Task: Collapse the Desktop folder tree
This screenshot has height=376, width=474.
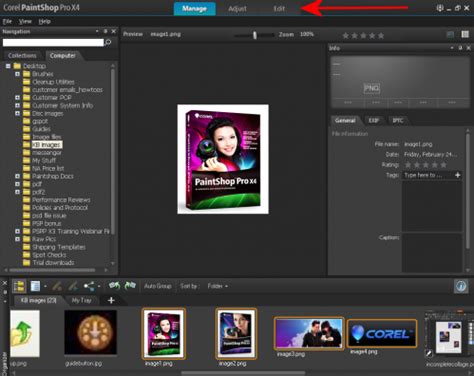Action: 8,66
